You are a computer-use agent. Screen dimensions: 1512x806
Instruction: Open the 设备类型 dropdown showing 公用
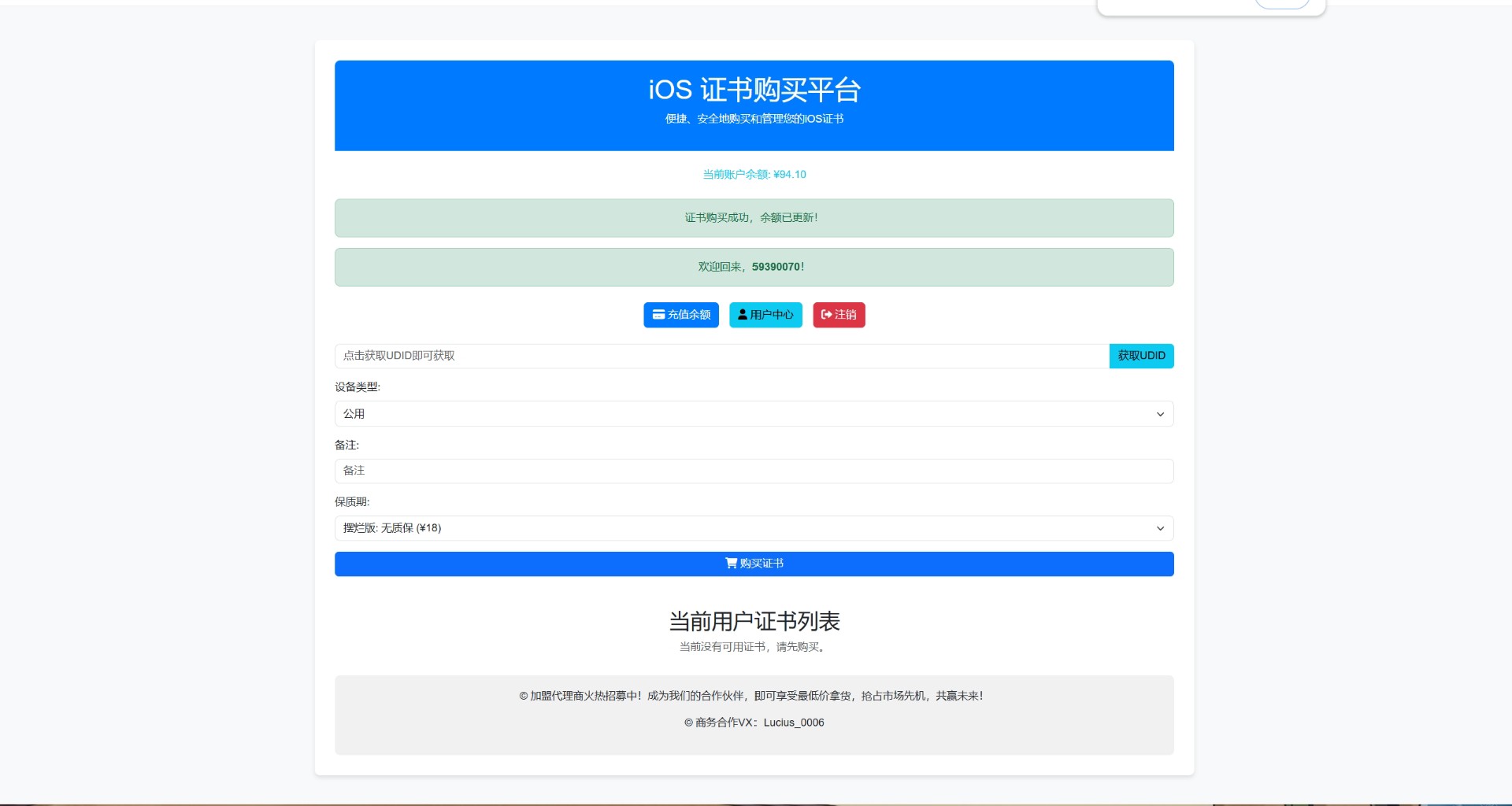tap(753, 414)
